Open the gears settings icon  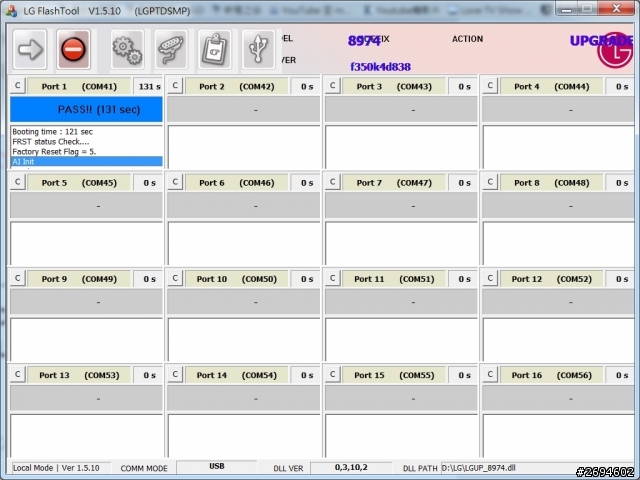(x=127, y=49)
